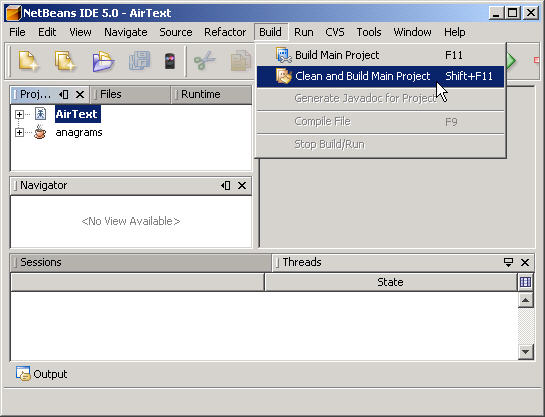Click the NetBeans cube title bar icon
Viewport: 545px width, 417px height.
click(13, 13)
